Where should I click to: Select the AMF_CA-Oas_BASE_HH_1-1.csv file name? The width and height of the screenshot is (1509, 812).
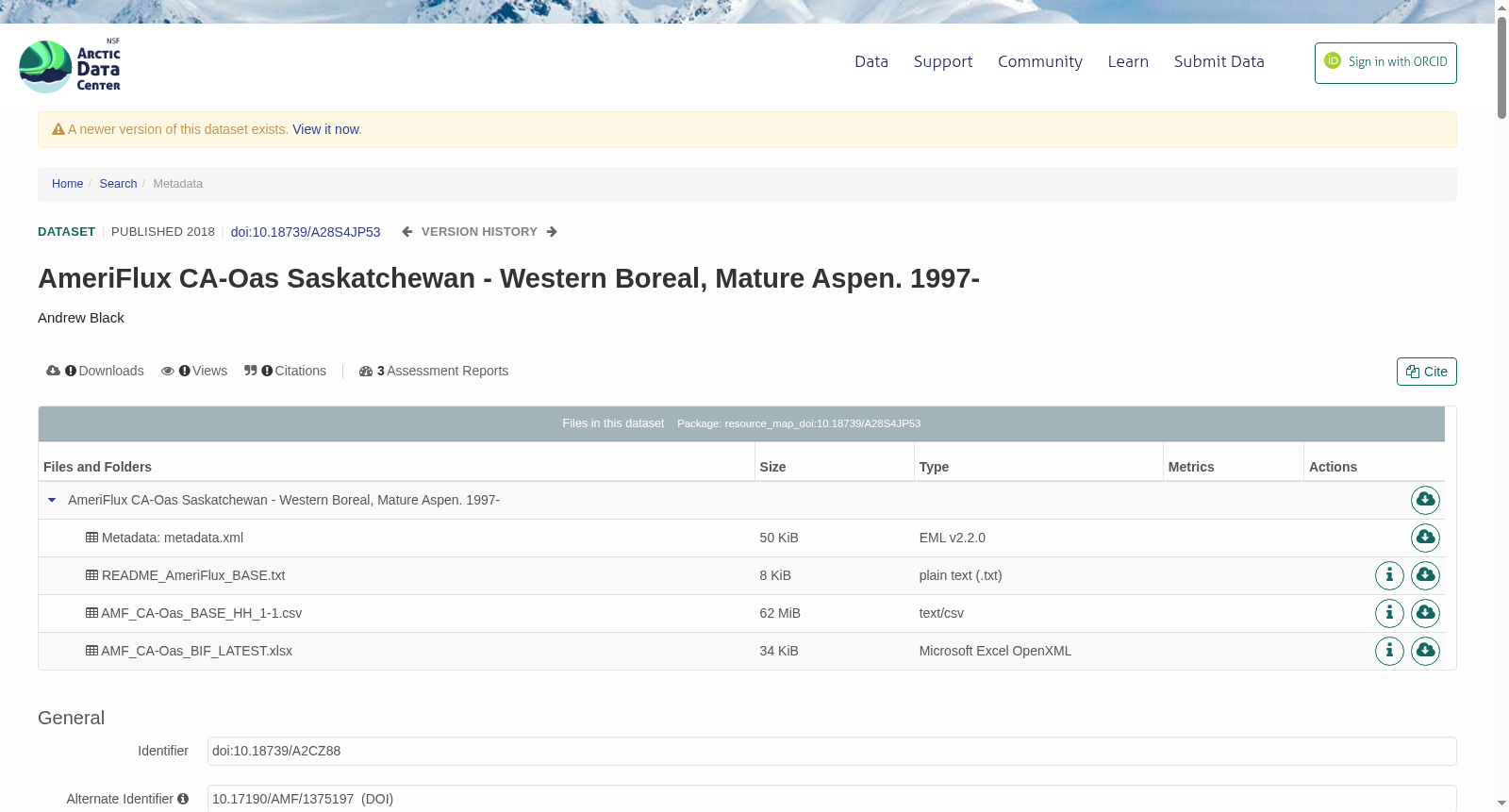pyautogui.click(x=202, y=613)
